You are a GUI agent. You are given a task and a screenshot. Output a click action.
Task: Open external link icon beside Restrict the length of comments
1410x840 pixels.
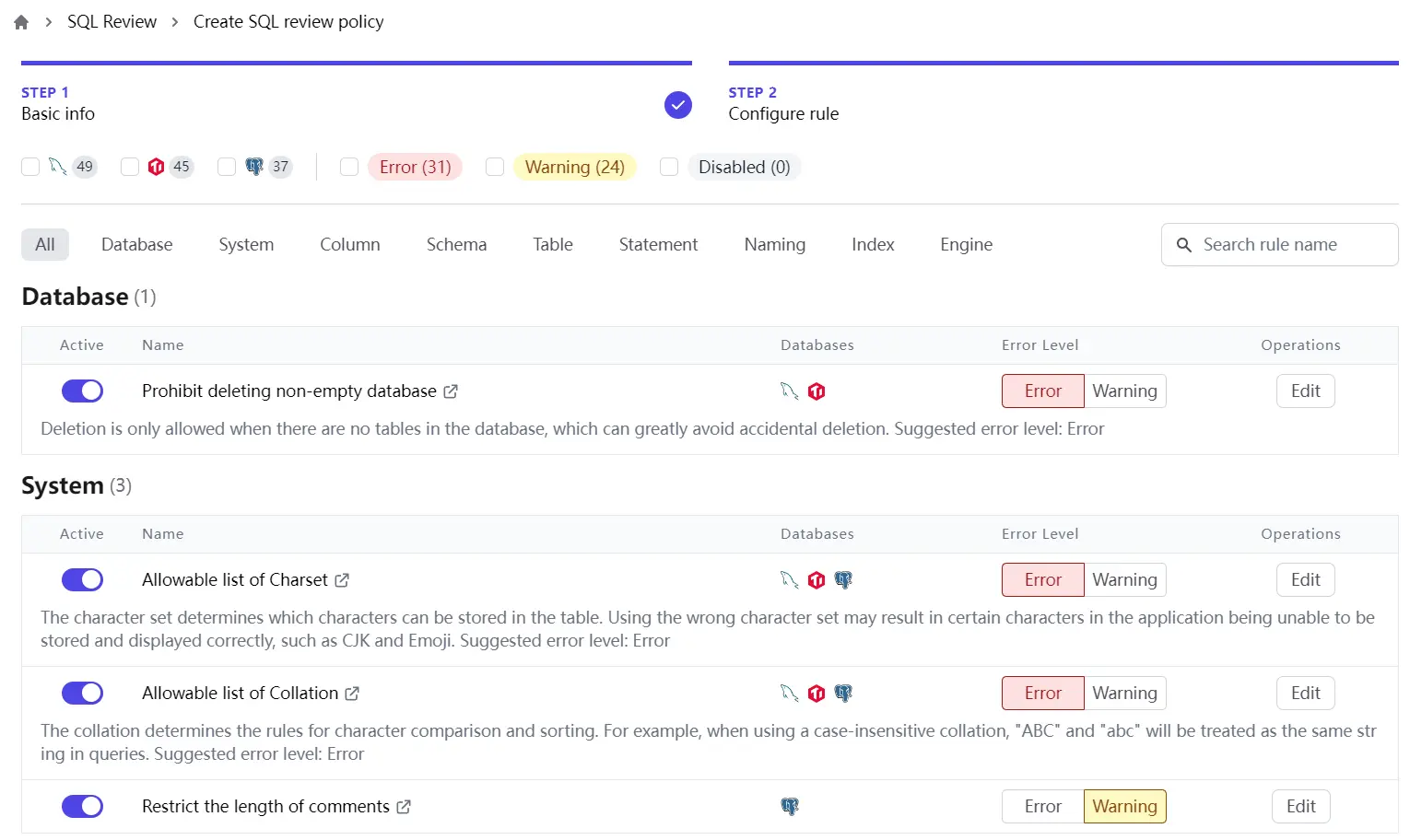click(x=404, y=807)
